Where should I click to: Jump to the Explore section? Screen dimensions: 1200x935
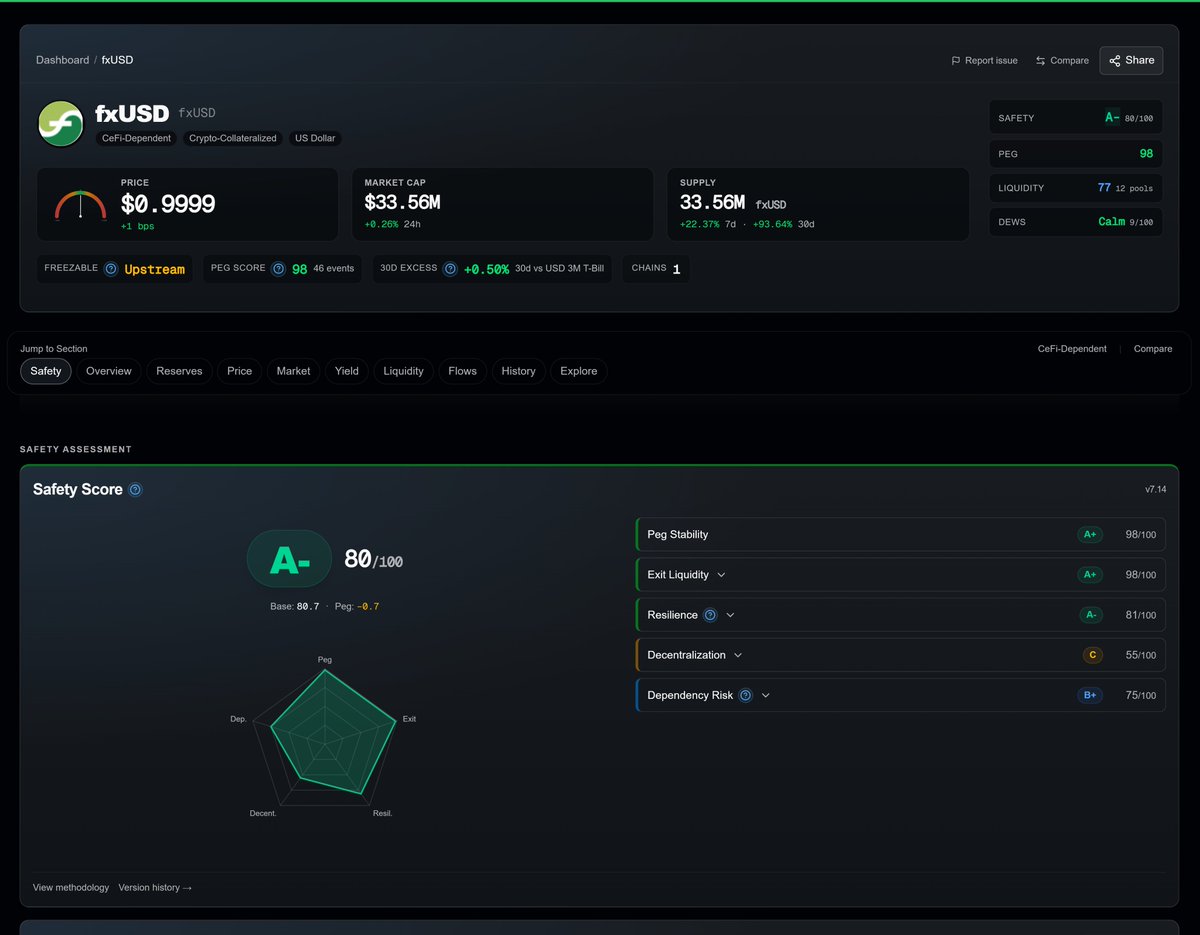click(579, 371)
